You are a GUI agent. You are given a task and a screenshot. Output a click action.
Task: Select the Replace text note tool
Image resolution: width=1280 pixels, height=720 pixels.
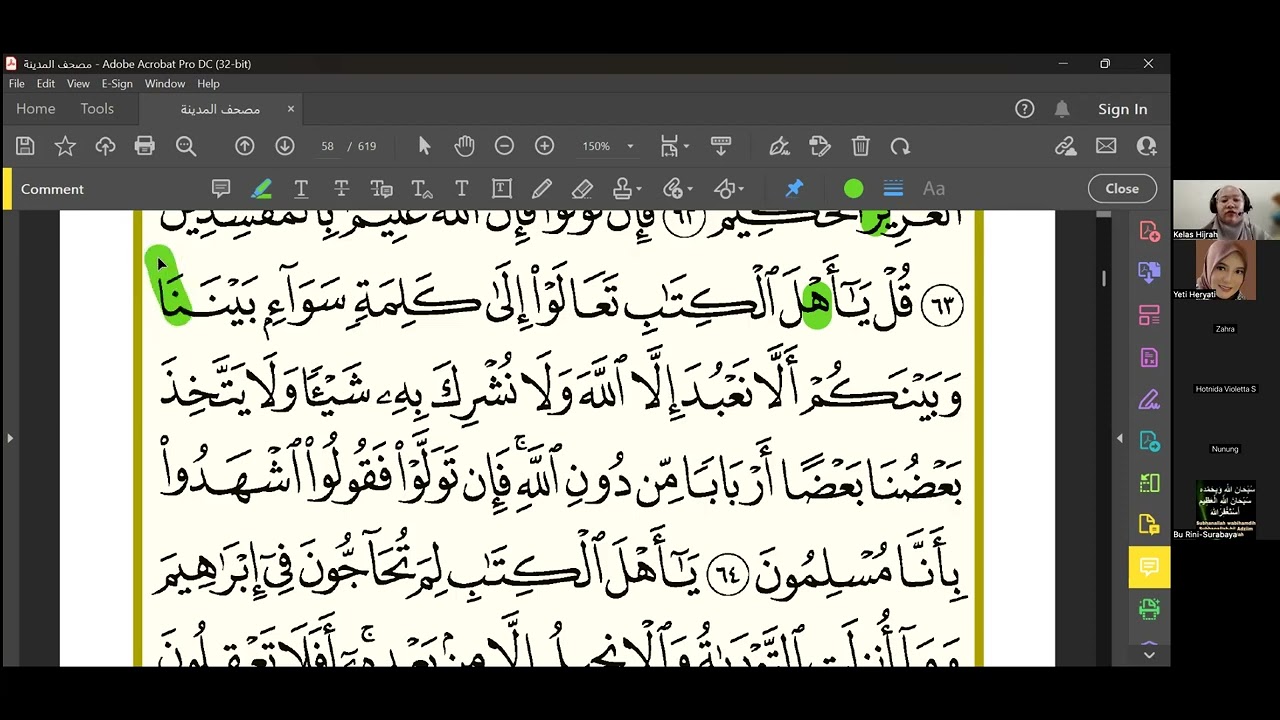(381, 188)
